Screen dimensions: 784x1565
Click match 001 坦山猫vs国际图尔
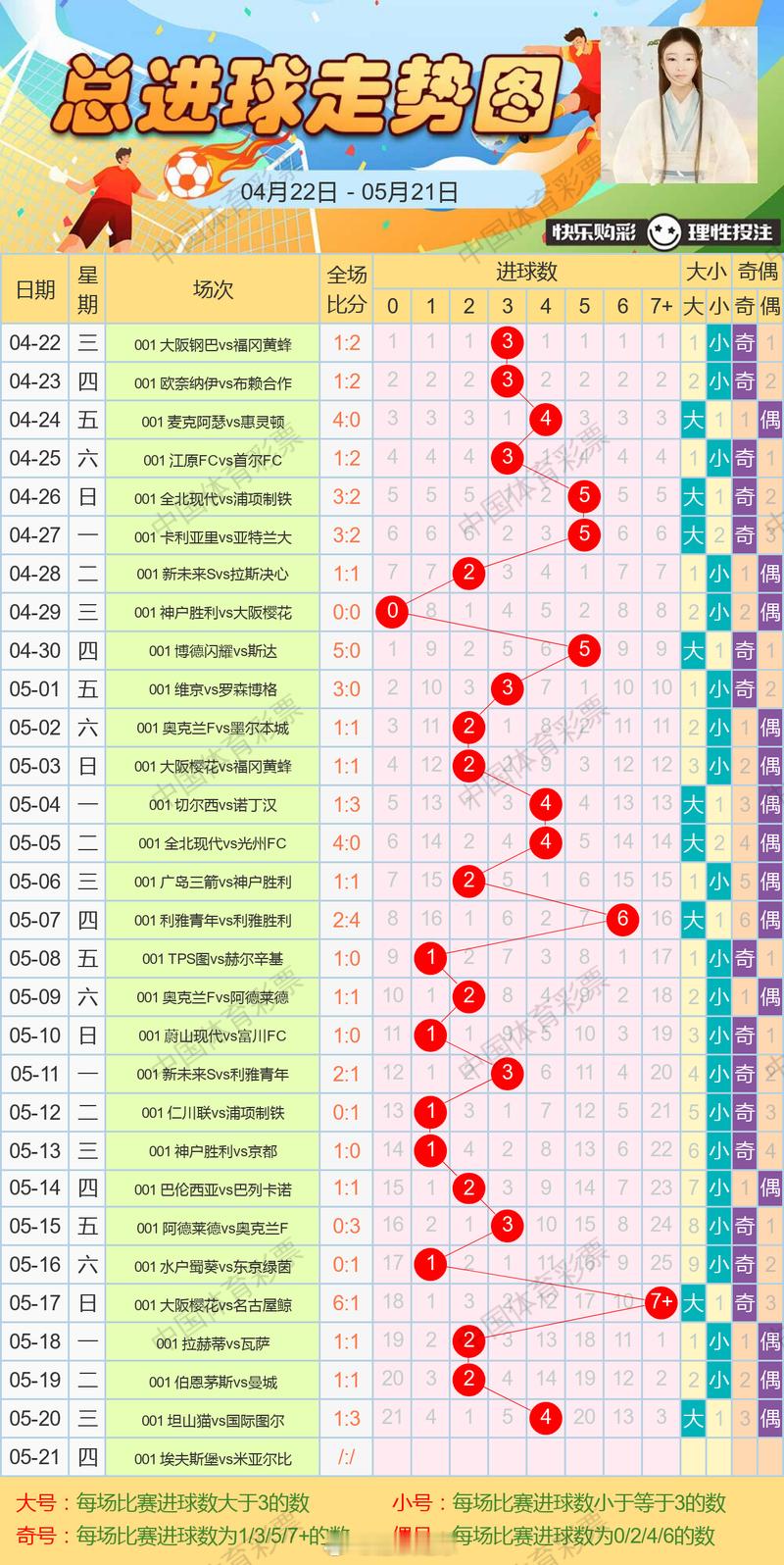pyautogui.click(x=213, y=1420)
